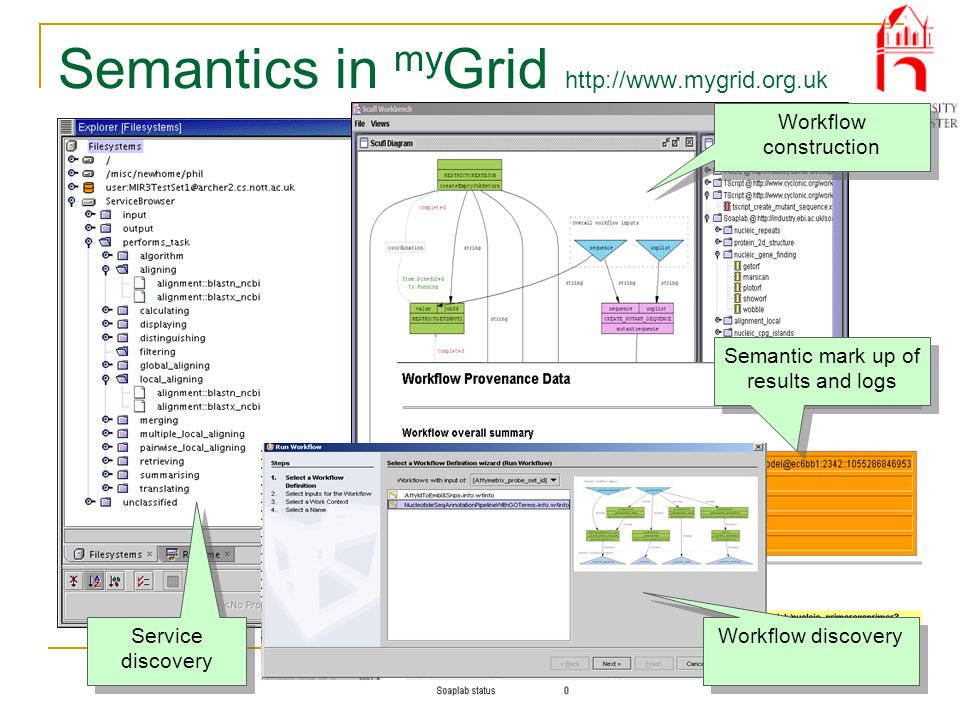Select the /misc/newhome/phil filesystem entry
This screenshot has width=960, height=720.
154,174
